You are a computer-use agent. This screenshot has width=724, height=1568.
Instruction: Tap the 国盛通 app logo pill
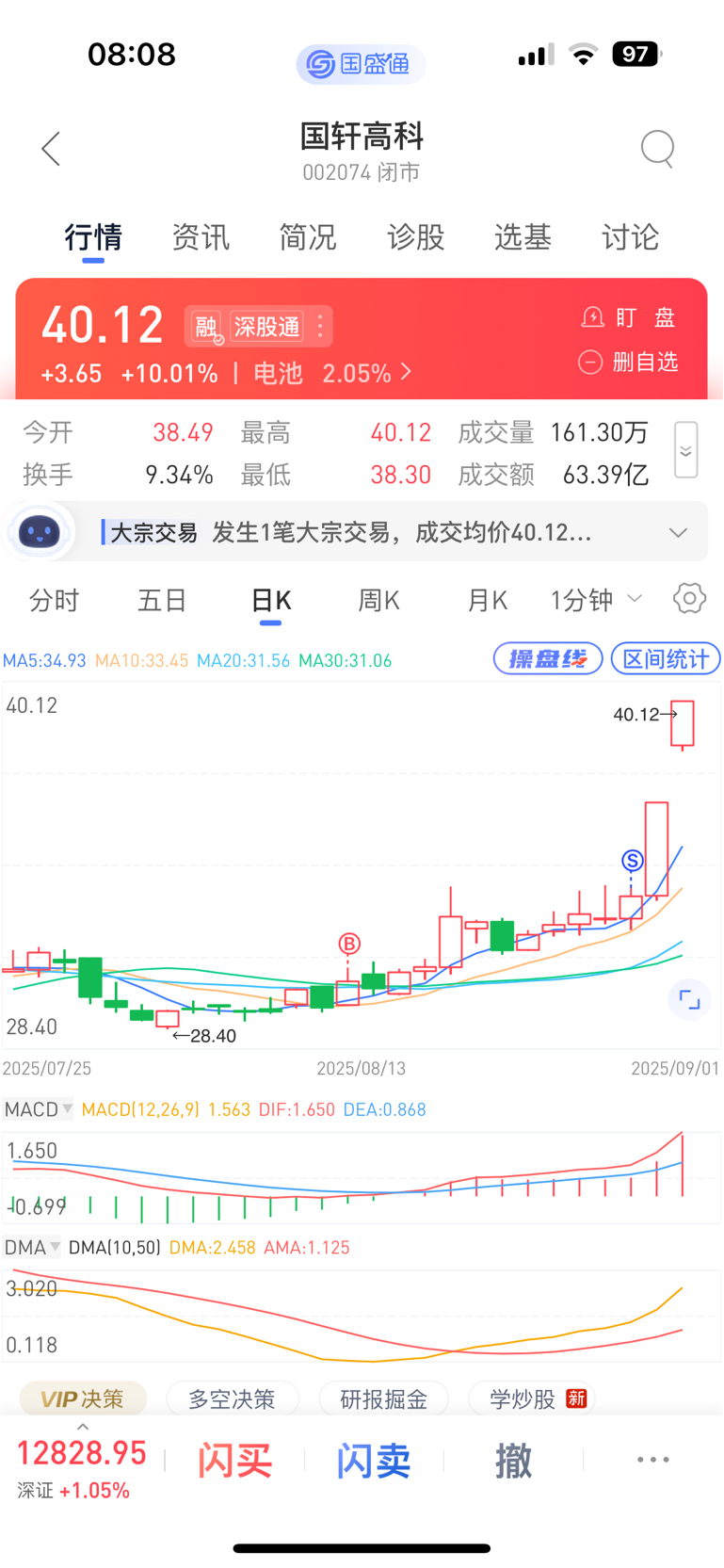[361, 64]
